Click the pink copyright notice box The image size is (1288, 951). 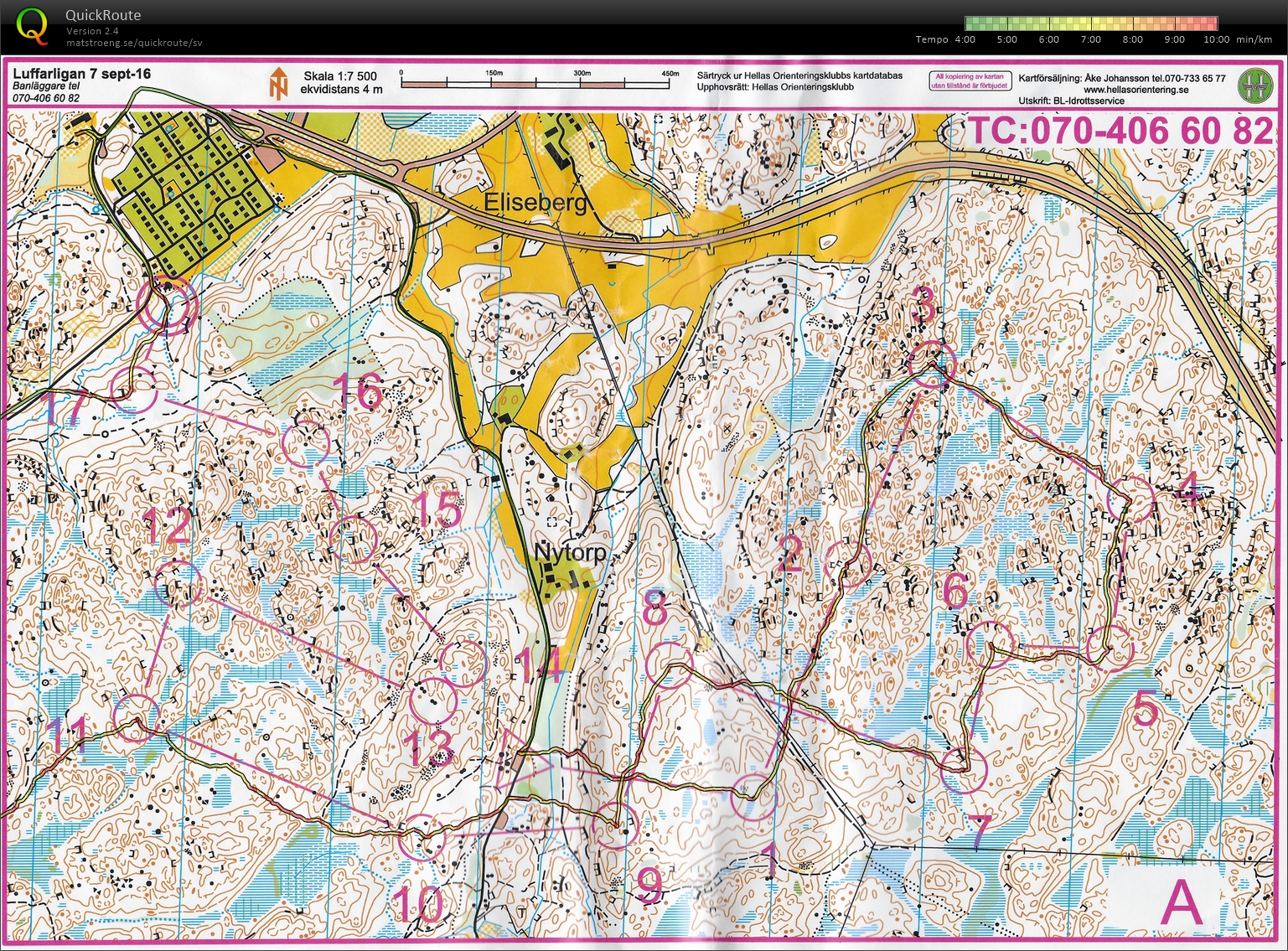pyautogui.click(x=969, y=80)
